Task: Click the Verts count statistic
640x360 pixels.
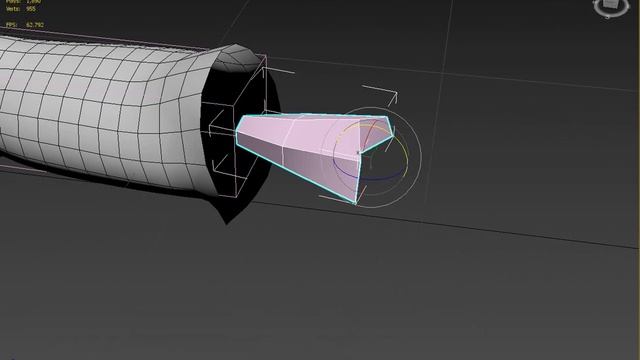Action: click(21, 9)
